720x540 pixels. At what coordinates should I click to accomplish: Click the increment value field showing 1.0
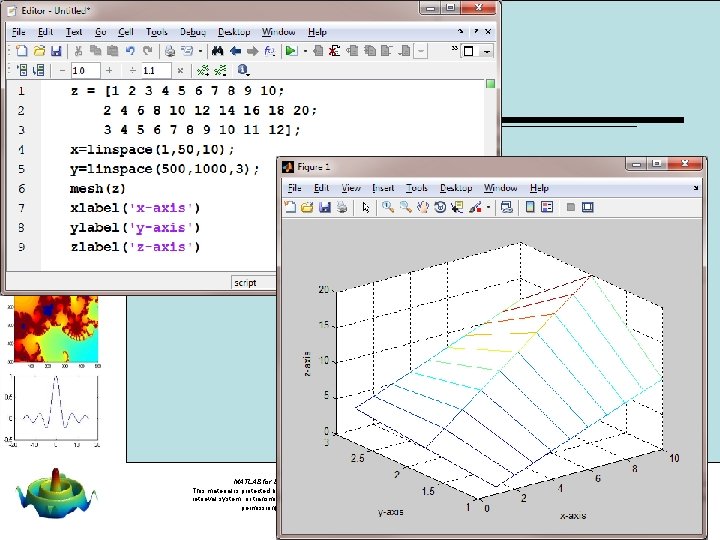(x=85, y=70)
